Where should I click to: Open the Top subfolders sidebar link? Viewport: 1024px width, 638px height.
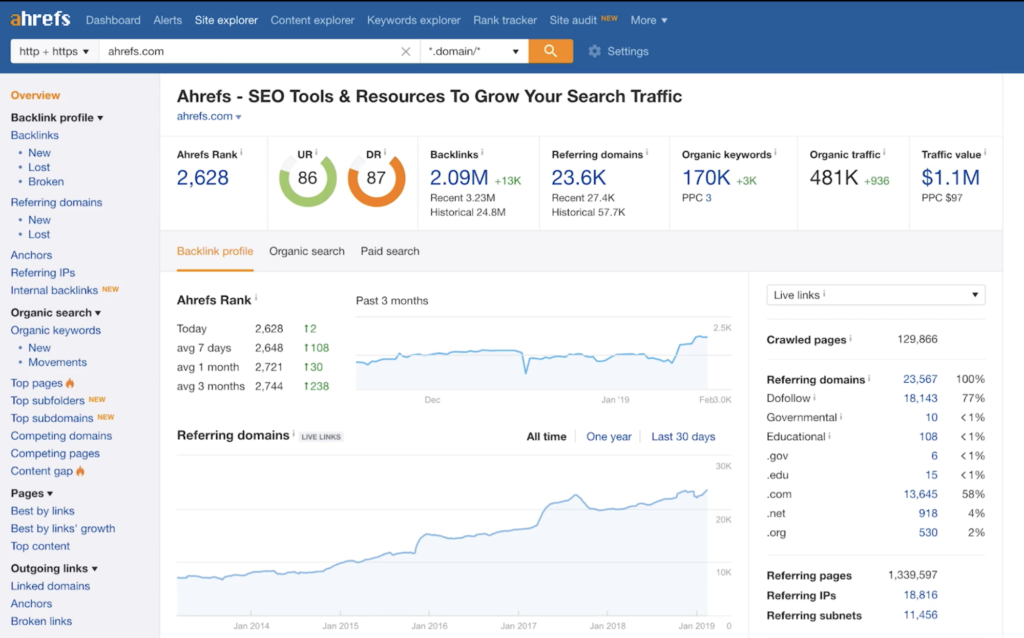click(48, 400)
